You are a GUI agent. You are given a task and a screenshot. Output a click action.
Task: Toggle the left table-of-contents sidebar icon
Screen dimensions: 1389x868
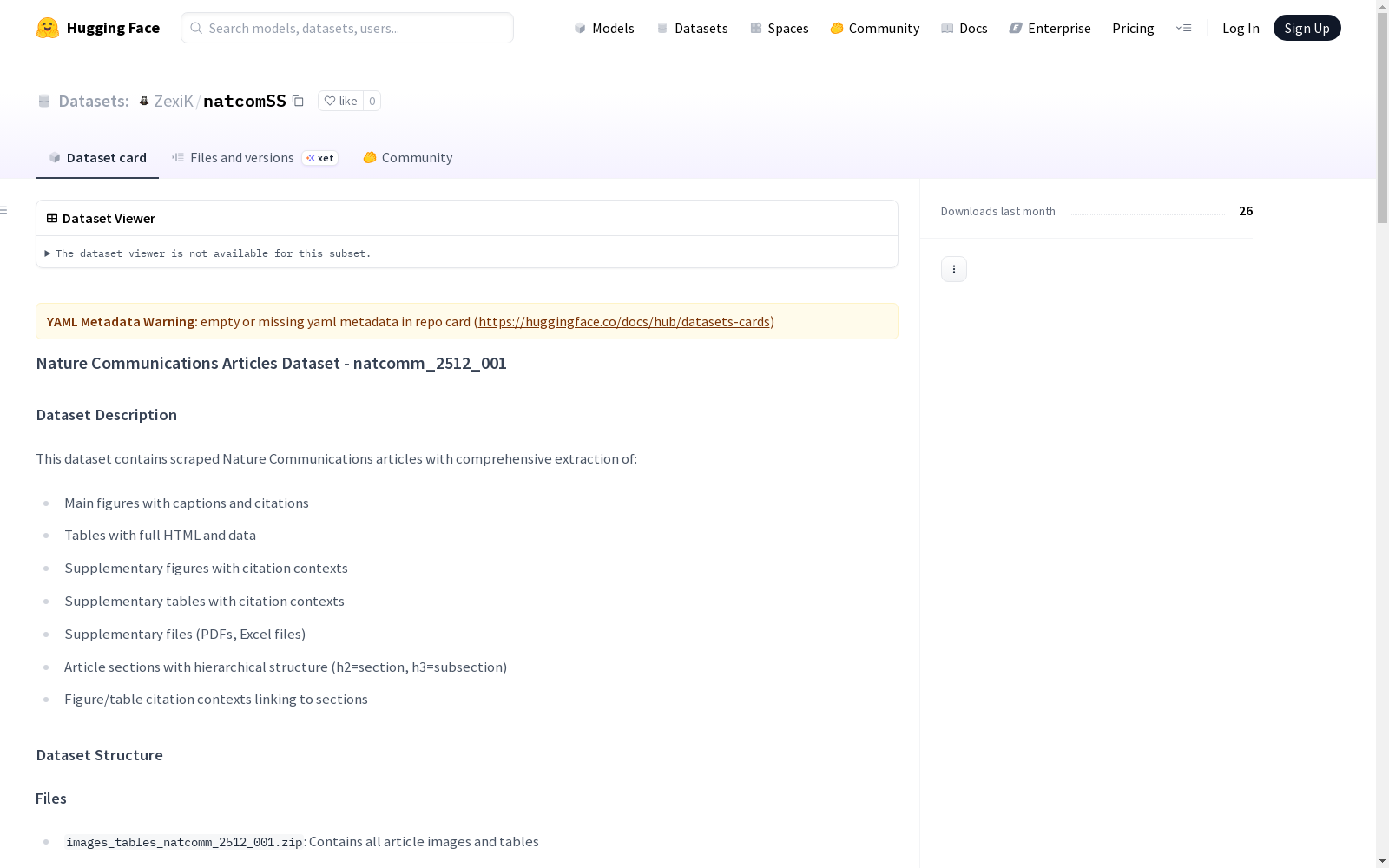tap(4, 210)
